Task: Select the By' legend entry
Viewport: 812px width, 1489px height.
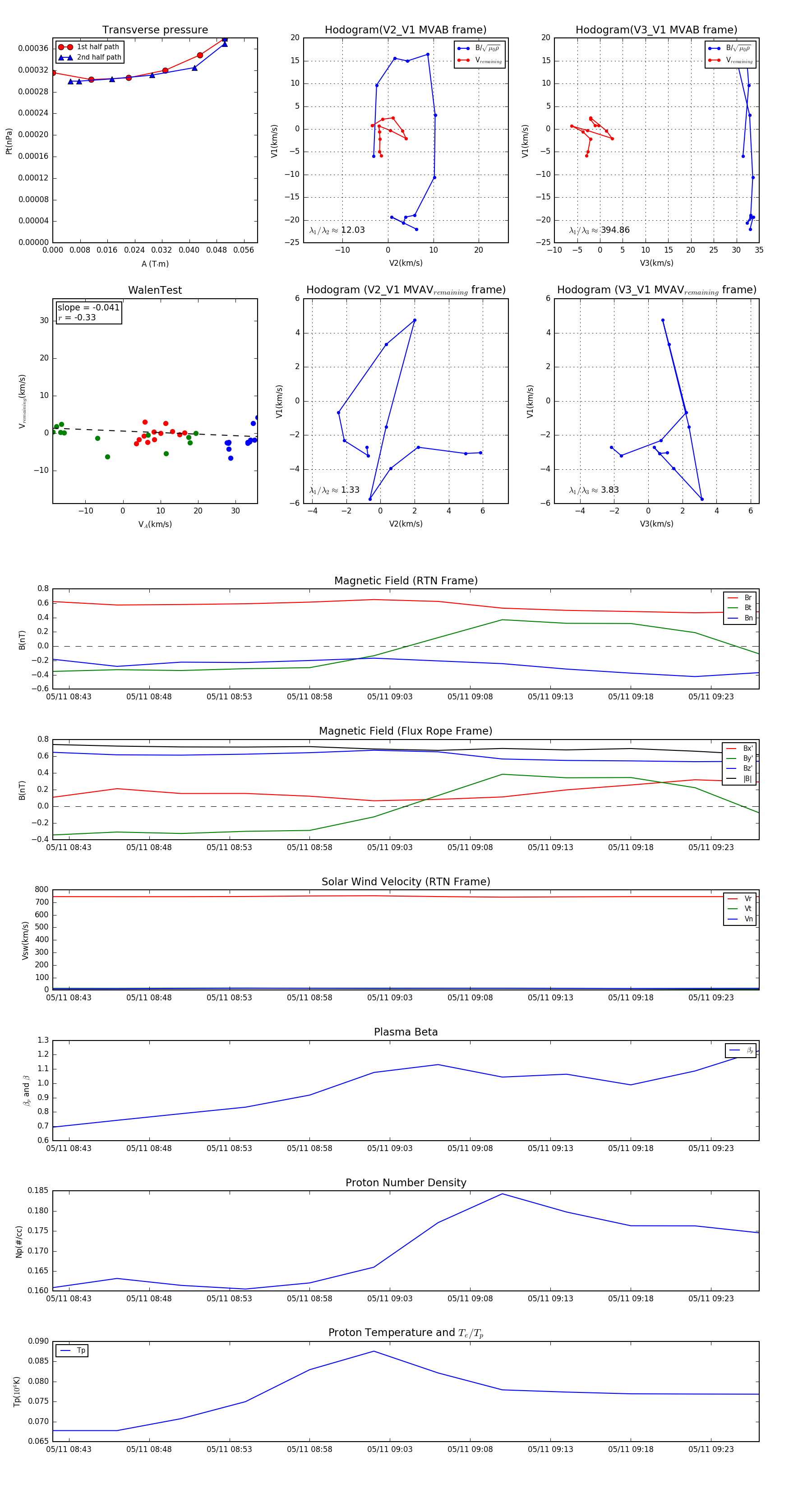Action: point(739,758)
